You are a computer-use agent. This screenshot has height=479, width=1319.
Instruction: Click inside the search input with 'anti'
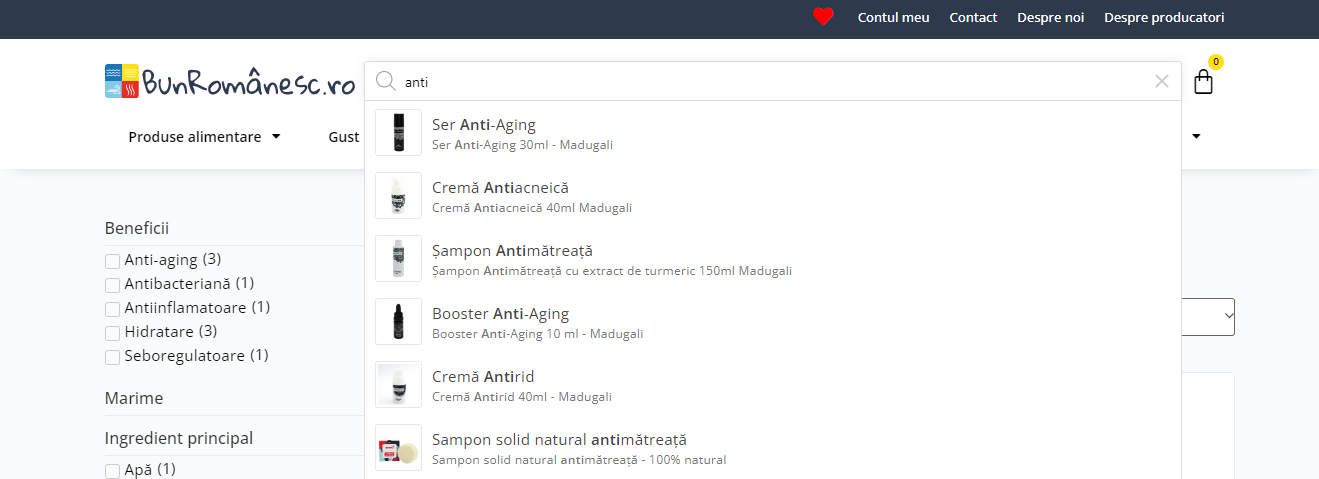pos(772,82)
